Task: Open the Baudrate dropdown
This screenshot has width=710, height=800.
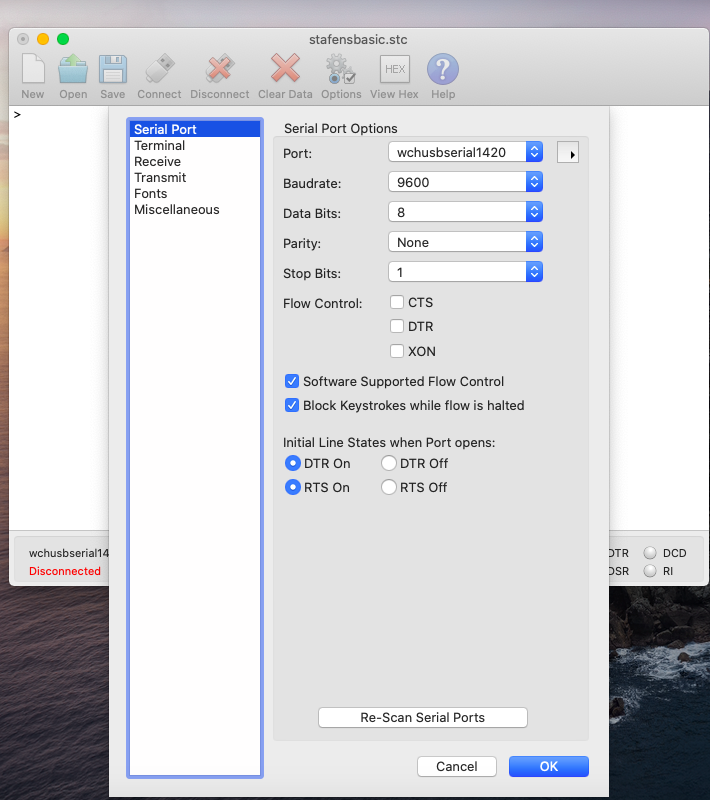Action: coord(465,182)
